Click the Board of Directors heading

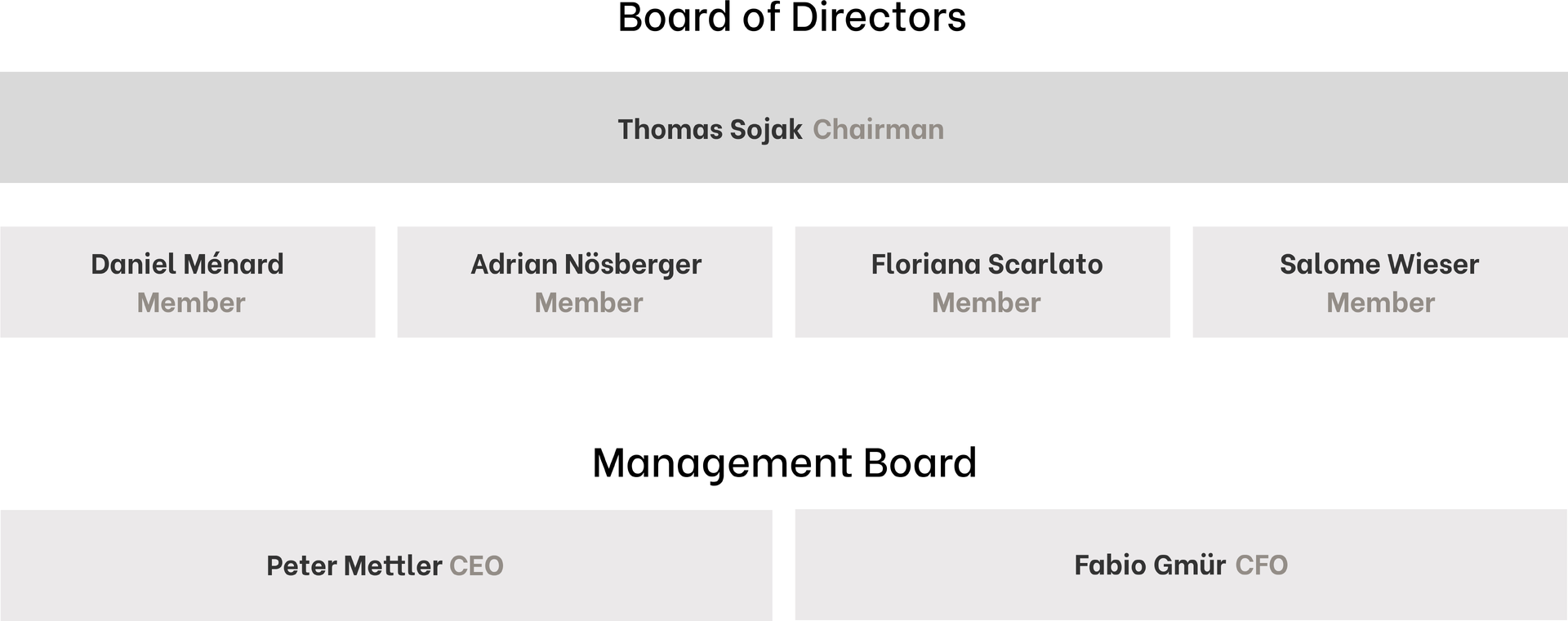(791, 18)
